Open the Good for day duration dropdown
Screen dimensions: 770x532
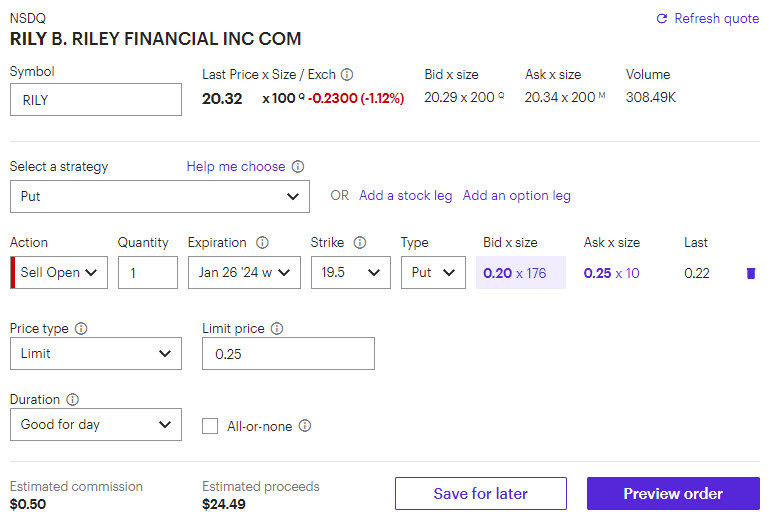[x=96, y=425]
